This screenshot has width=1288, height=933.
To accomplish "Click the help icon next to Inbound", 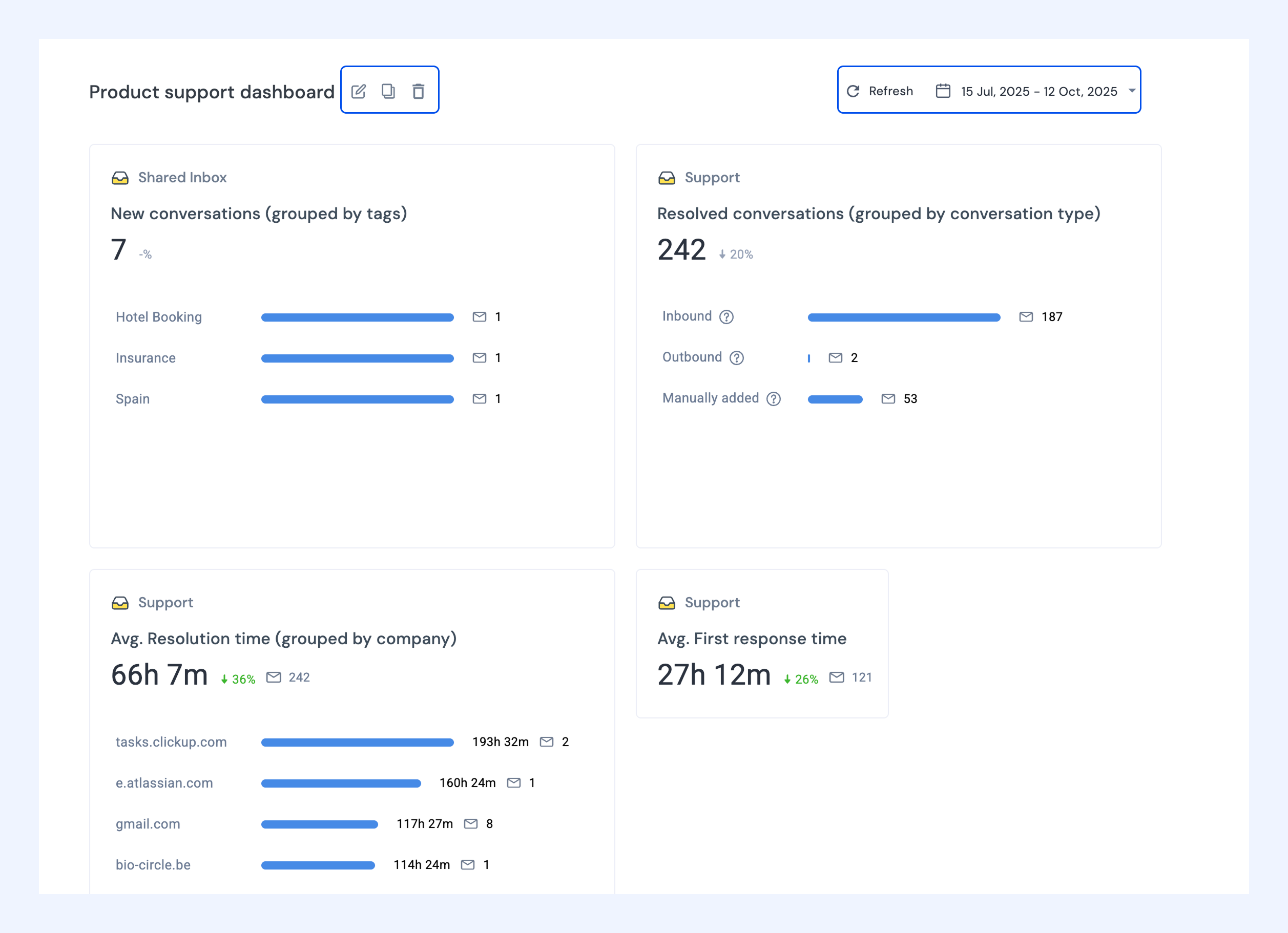I will point(726,316).
